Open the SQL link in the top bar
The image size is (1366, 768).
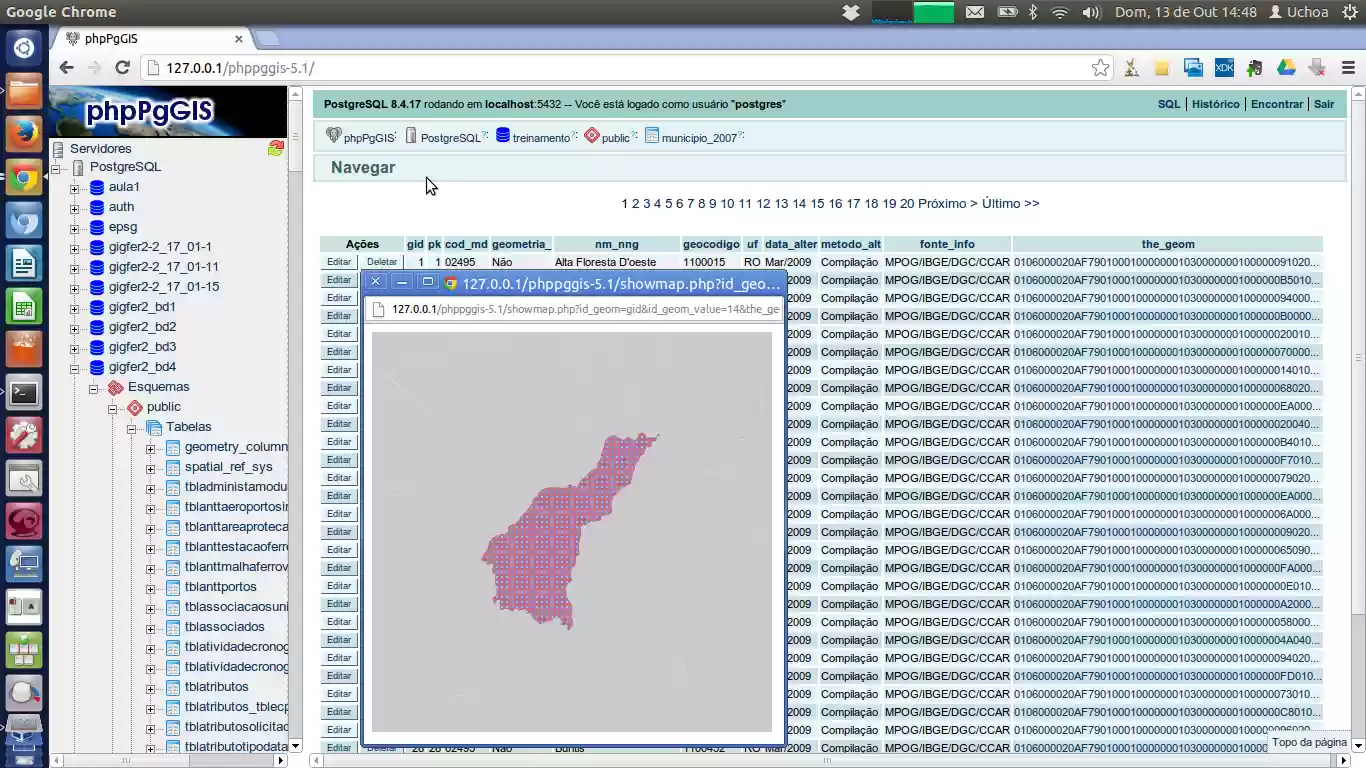coord(1168,103)
